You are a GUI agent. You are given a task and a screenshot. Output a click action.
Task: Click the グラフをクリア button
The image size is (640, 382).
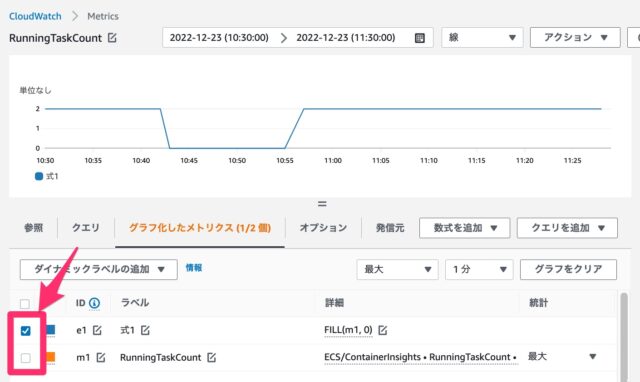(x=568, y=269)
